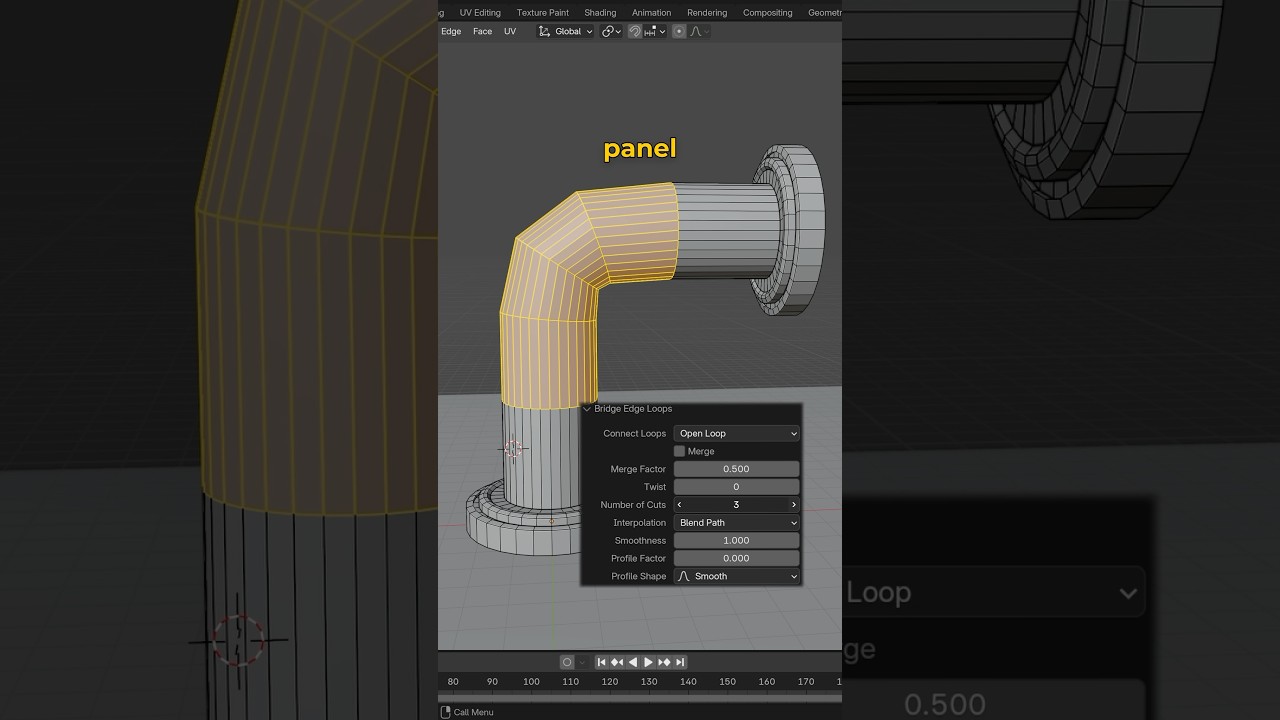
Task: Jump to the timeline start frame
Action: pyautogui.click(x=601, y=662)
